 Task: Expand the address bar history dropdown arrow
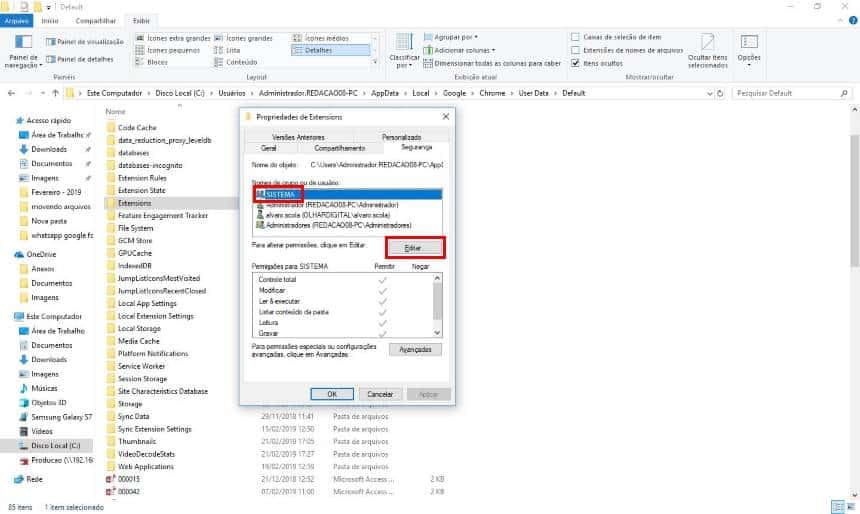click(710, 94)
